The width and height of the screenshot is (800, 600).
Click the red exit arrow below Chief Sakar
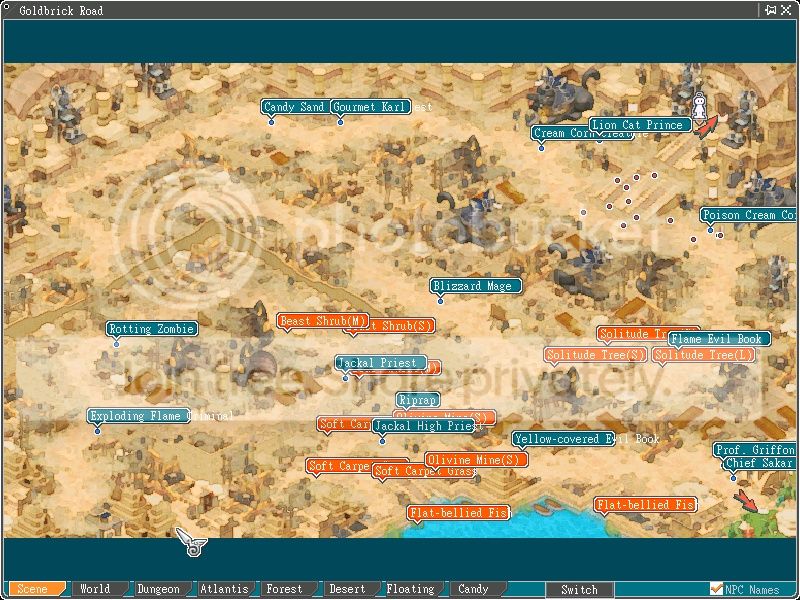coord(746,499)
